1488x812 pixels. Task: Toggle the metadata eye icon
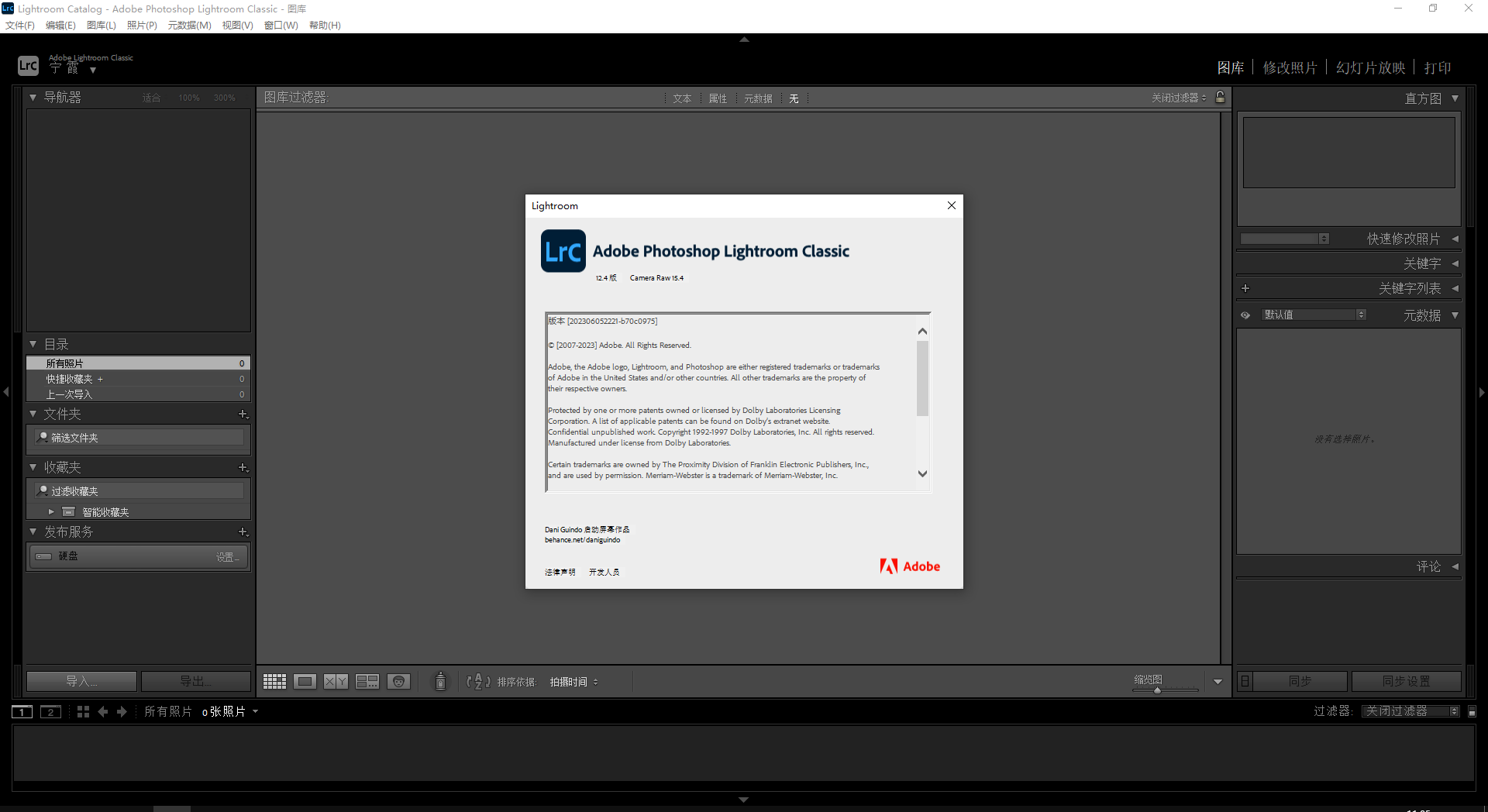point(1245,315)
